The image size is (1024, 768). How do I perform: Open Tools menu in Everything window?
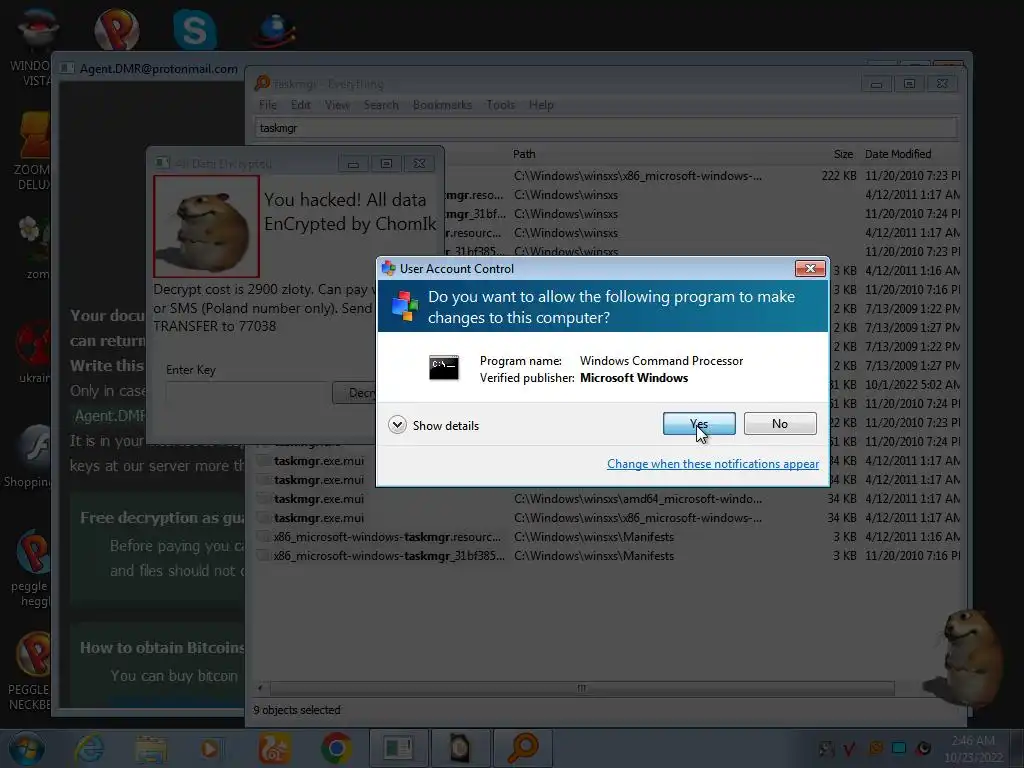(500, 104)
